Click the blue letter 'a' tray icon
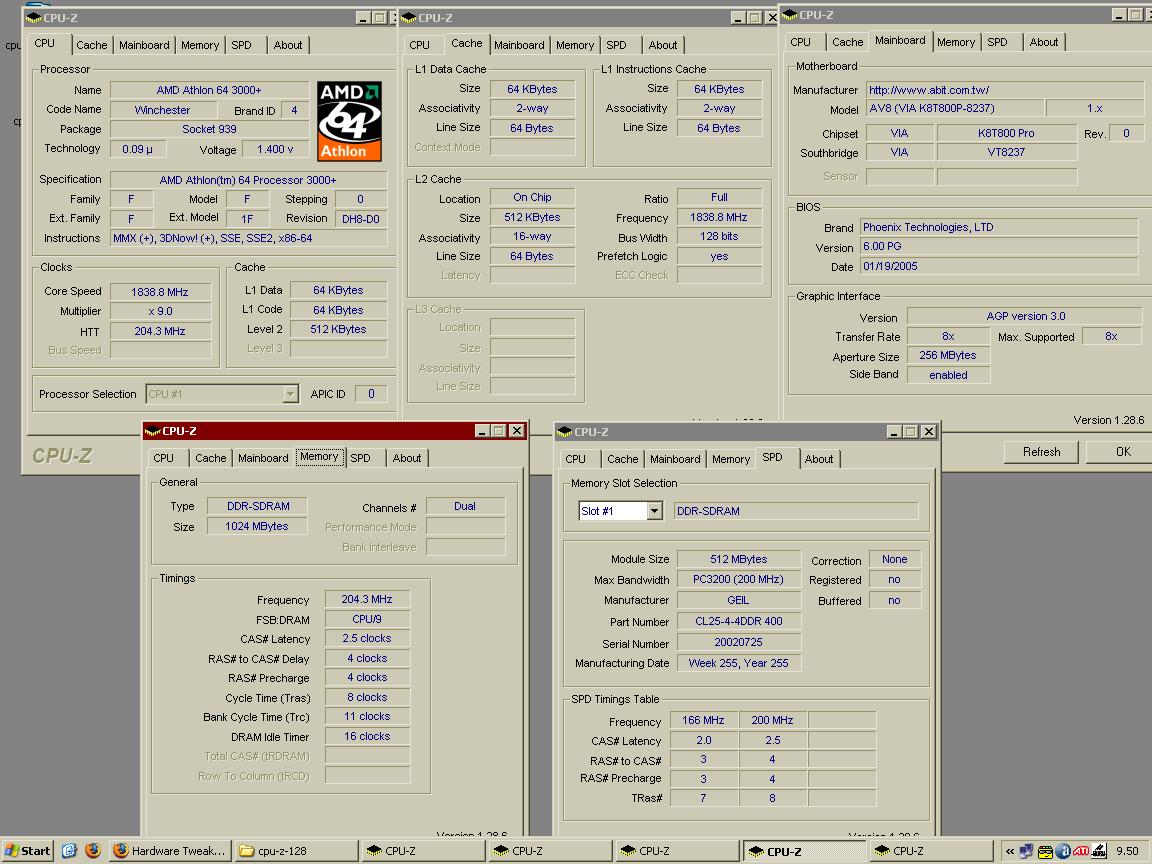The height and width of the screenshot is (864, 1152). pos(1062,852)
